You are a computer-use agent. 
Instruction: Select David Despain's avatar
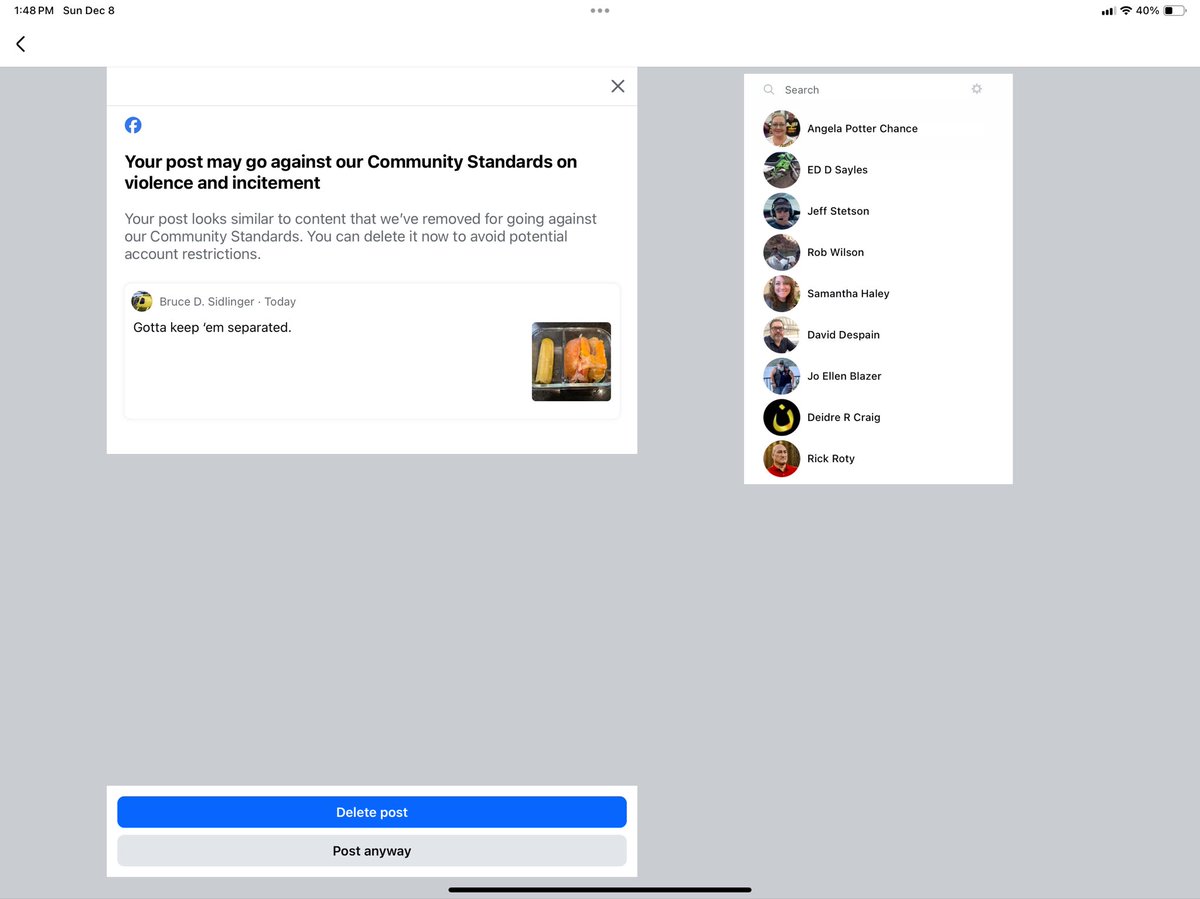(x=781, y=335)
